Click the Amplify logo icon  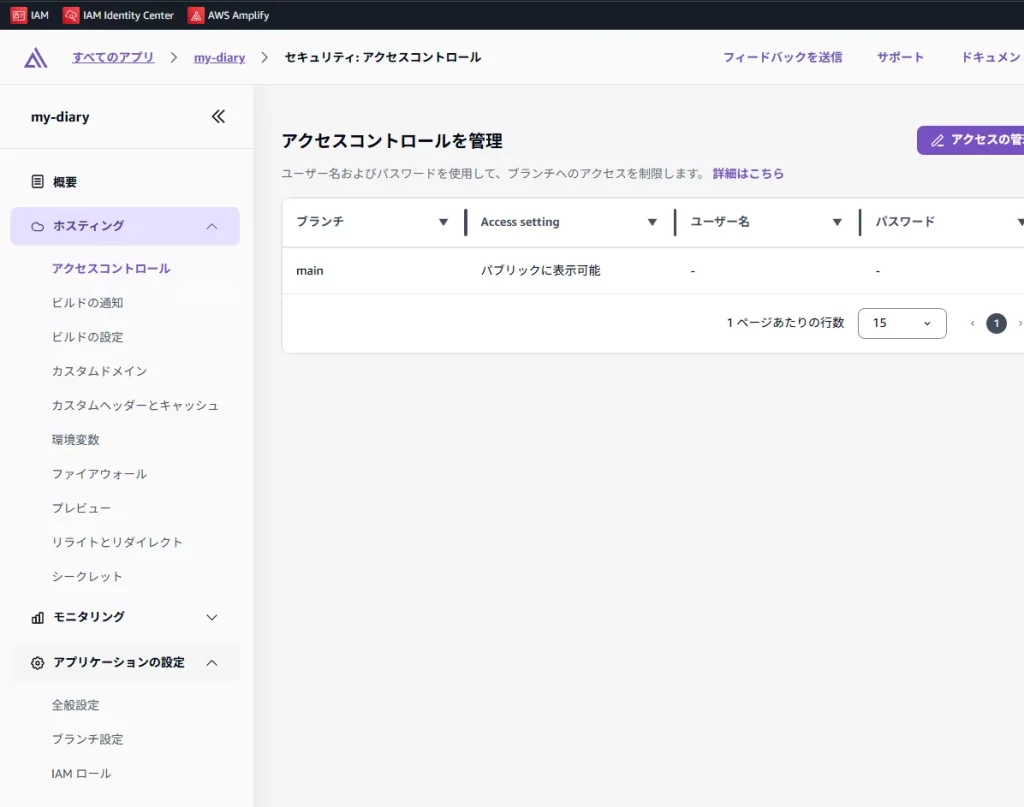(x=36, y=58)
